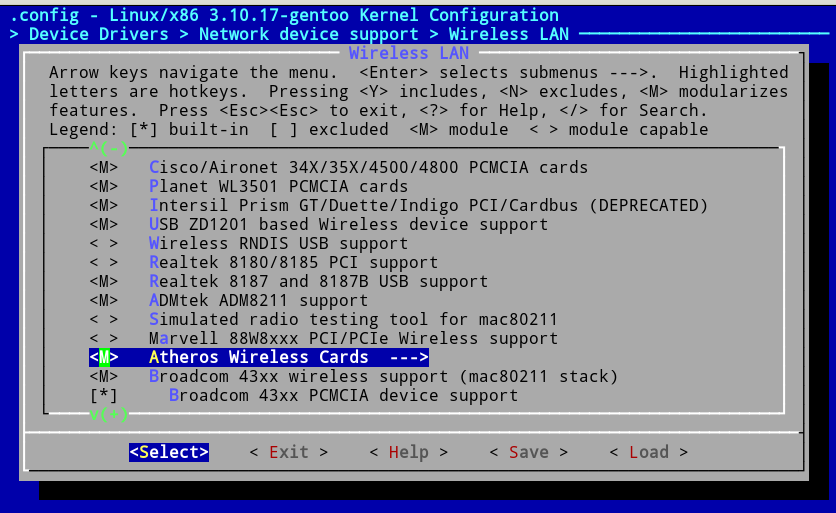The image size is (836, 513).
Task: Click Device Drivers in the breadcrumb path
Action: [x=99, y=34]
